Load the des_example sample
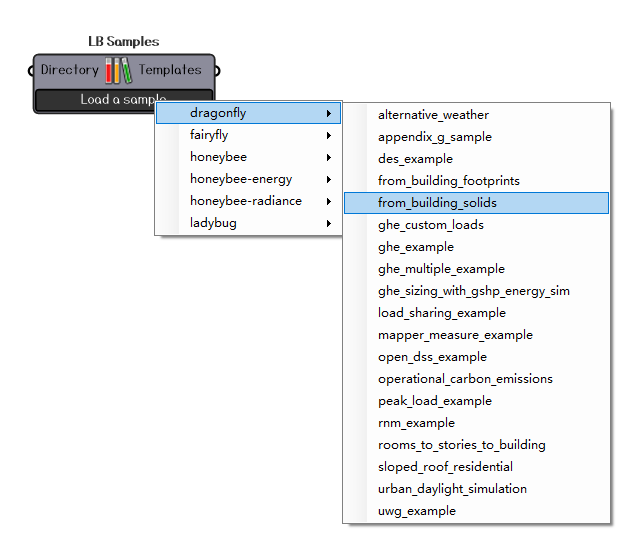This screenshot has width=636, height=550. tap(415, 159)
